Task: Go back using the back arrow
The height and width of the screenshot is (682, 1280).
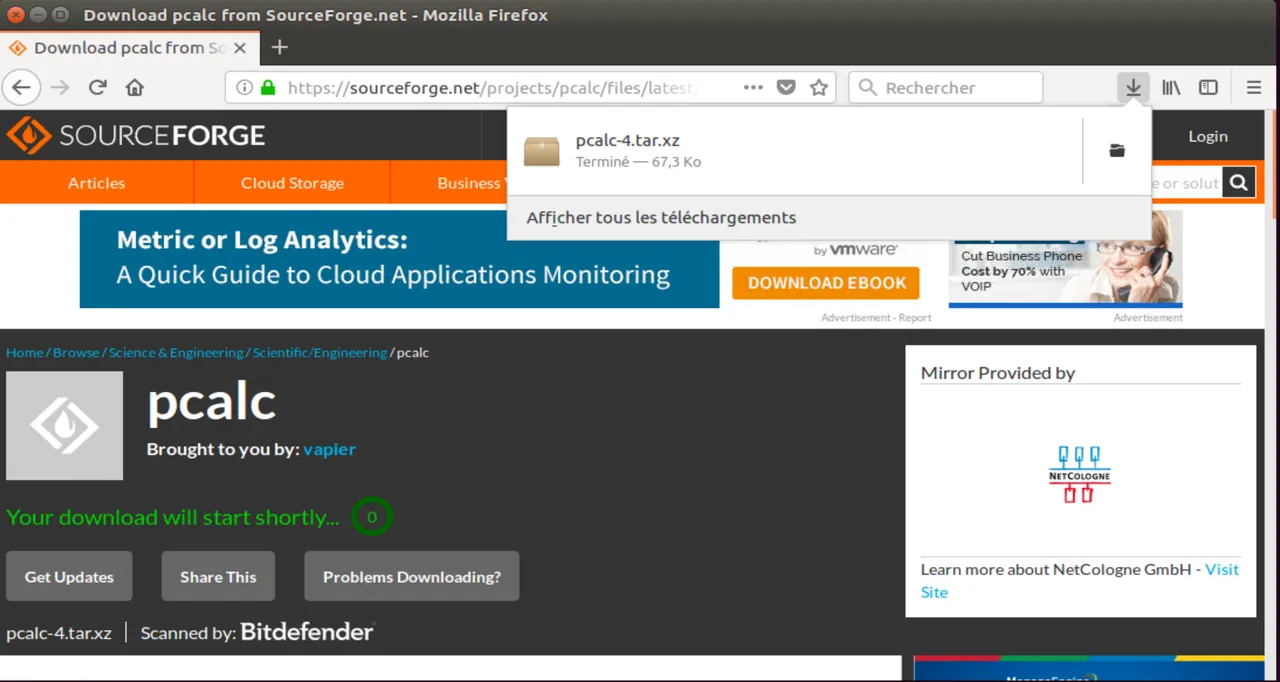Action: click(21, 87)
